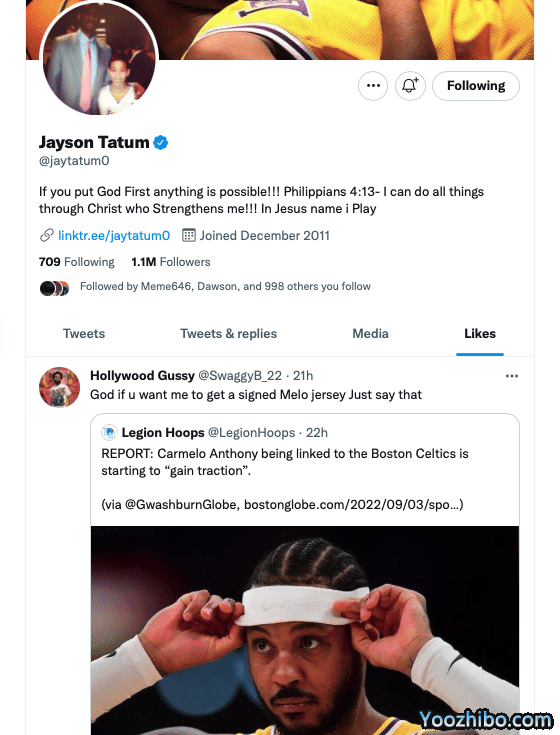Open the 1.1M Followers list
Image resolution: width=560 pixels, height=735 pixels.
pos(171,262)
